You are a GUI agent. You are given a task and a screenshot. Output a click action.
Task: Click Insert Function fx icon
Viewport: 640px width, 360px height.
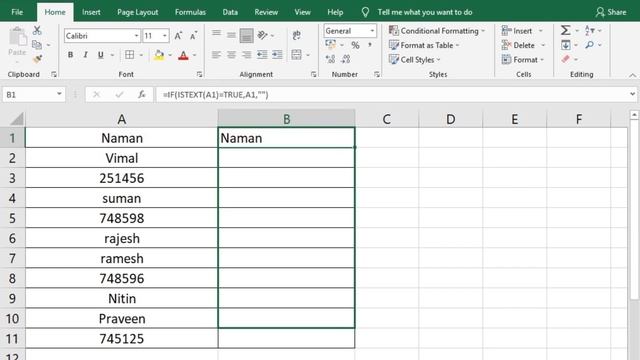pos(142,94)
